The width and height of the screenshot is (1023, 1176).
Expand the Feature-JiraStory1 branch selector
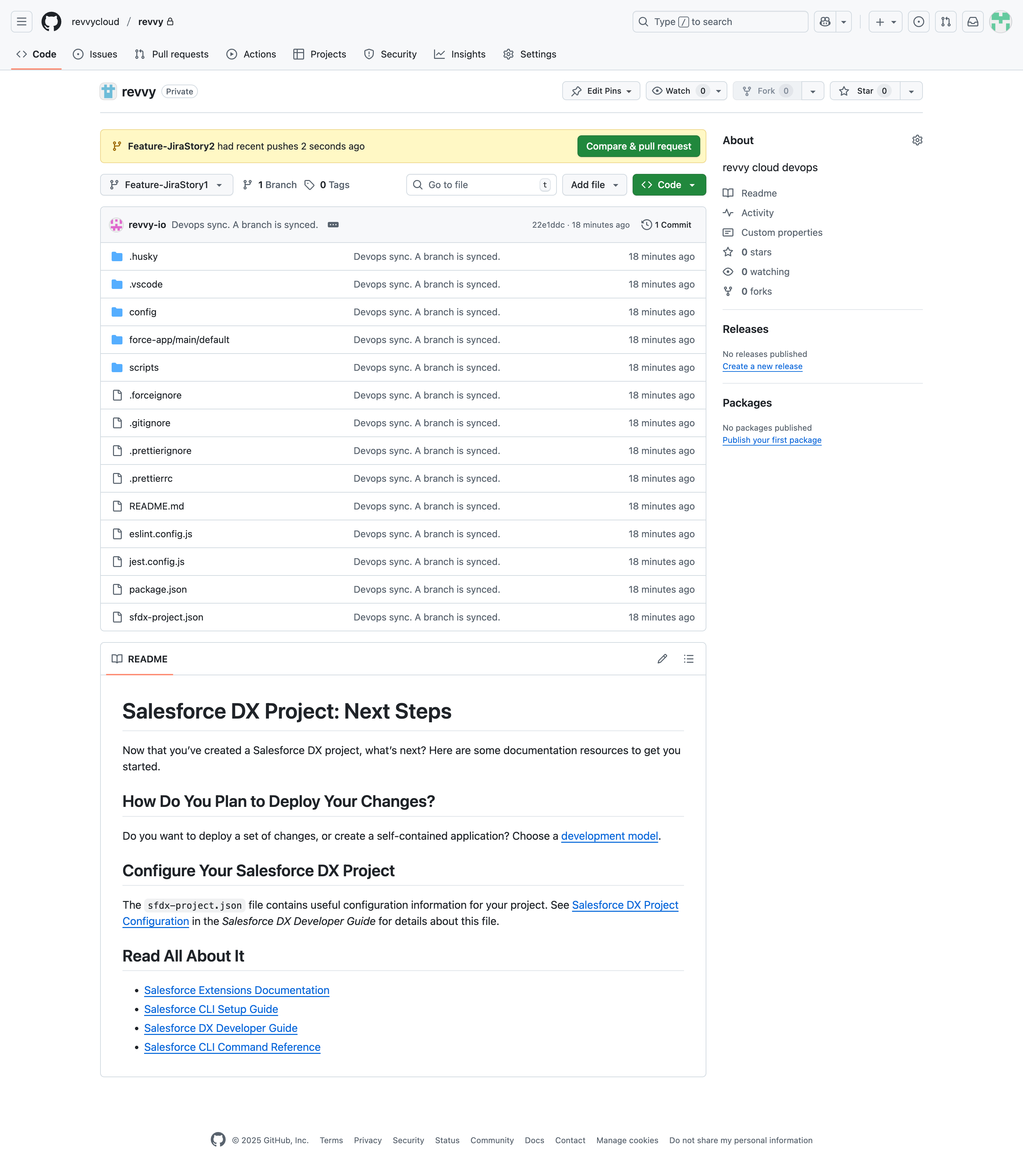(x=167, y=185)
